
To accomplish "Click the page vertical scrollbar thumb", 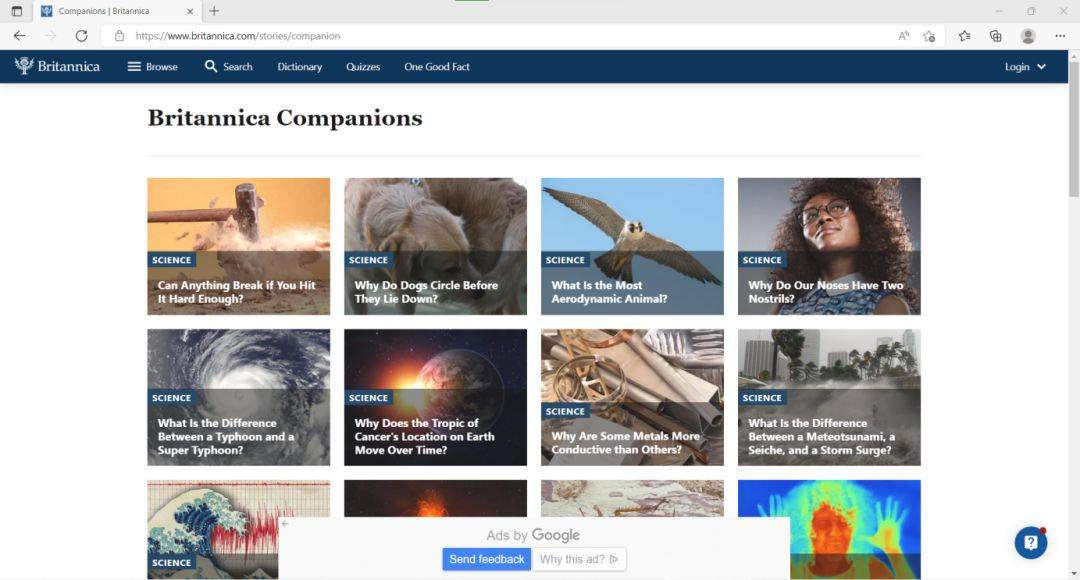I will [1073, 129].
